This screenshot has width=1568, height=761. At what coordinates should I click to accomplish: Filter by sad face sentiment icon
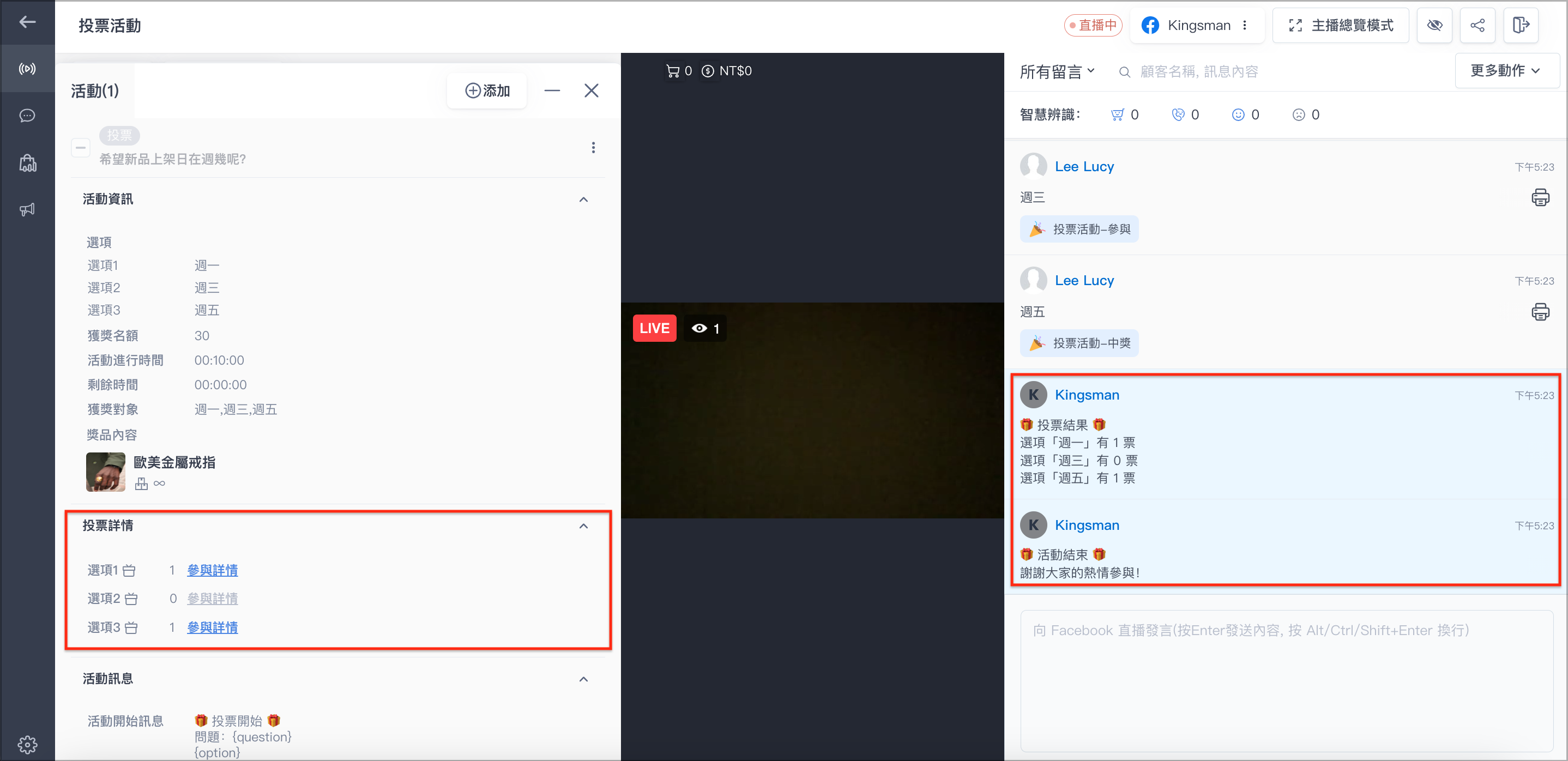point(1298,115)
